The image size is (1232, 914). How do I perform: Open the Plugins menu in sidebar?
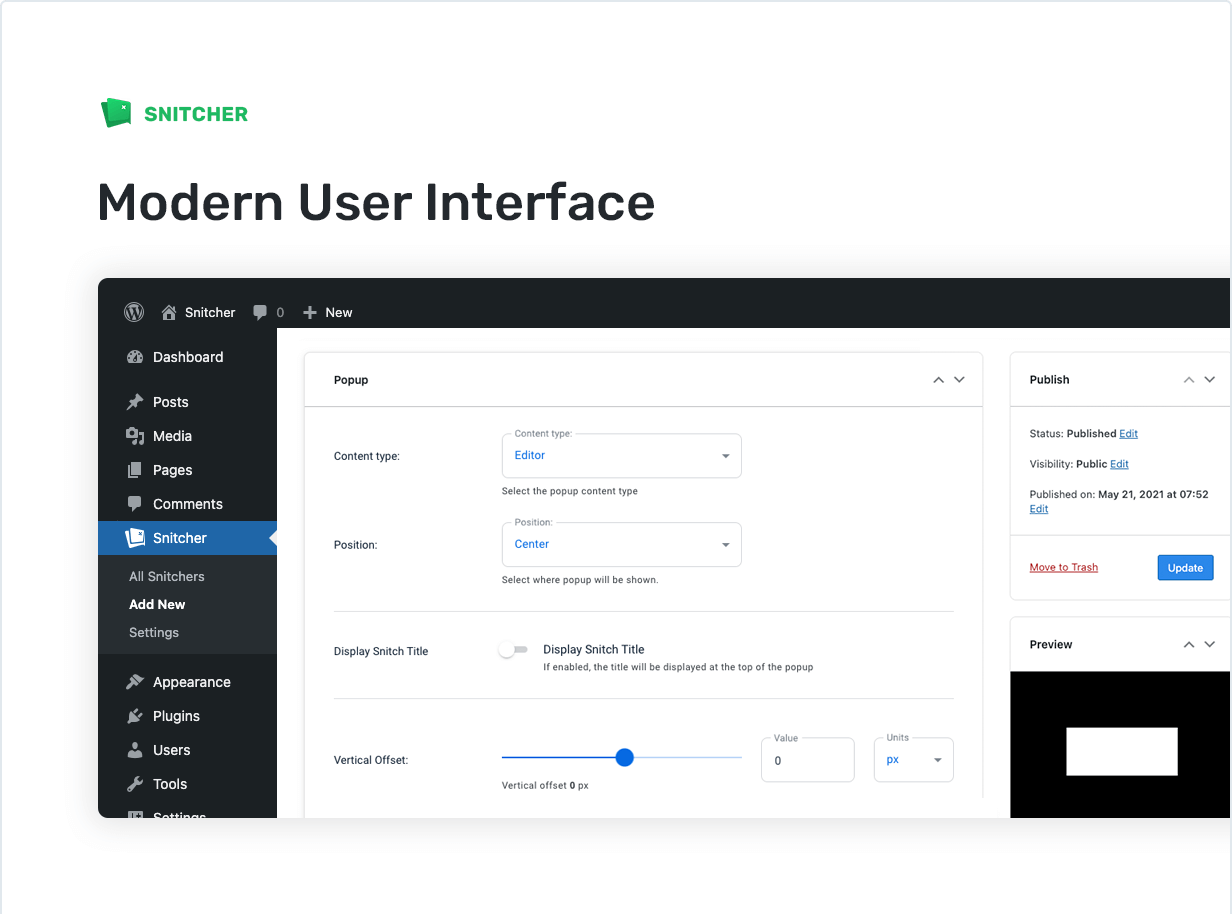[x=188, y=716]
